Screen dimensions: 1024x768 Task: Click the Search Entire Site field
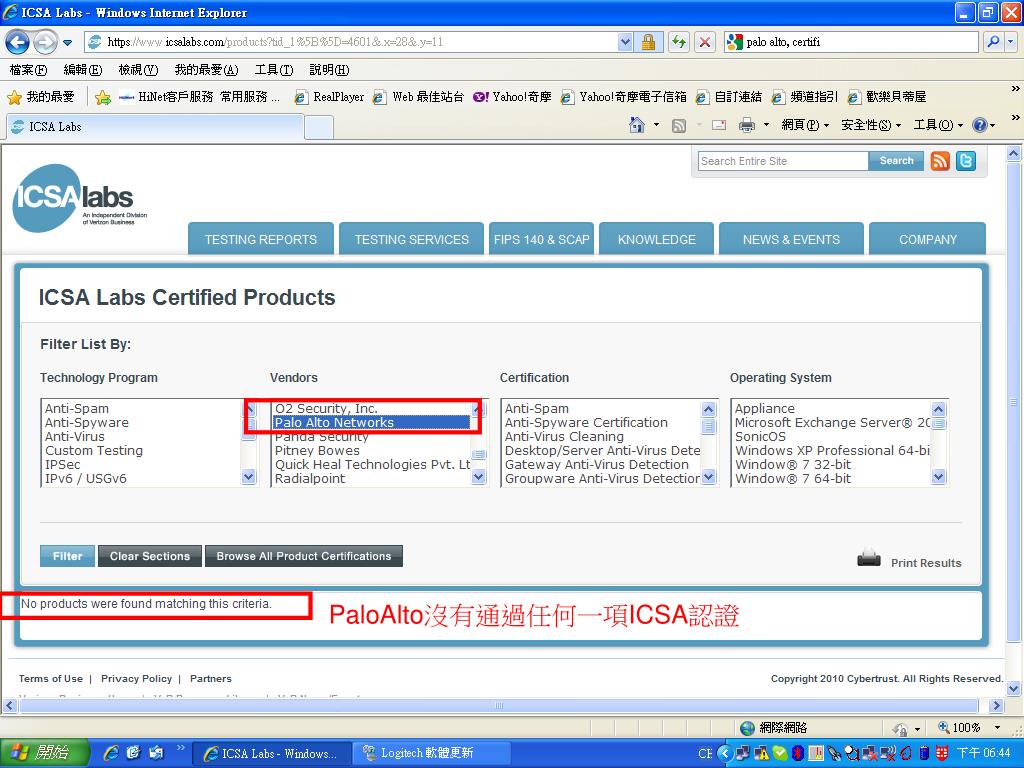tap(783, 161)
